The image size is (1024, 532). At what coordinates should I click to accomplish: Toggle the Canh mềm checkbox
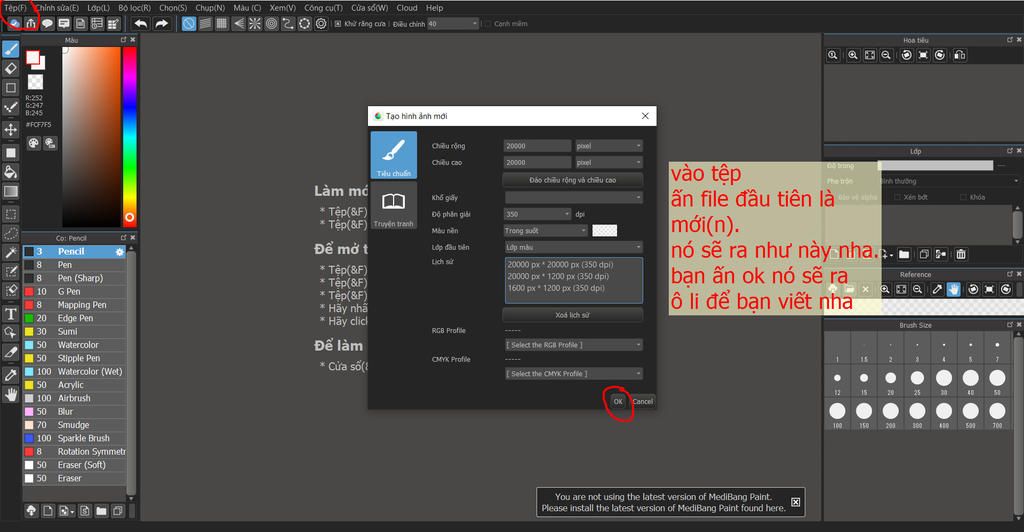tap(487, 23)
